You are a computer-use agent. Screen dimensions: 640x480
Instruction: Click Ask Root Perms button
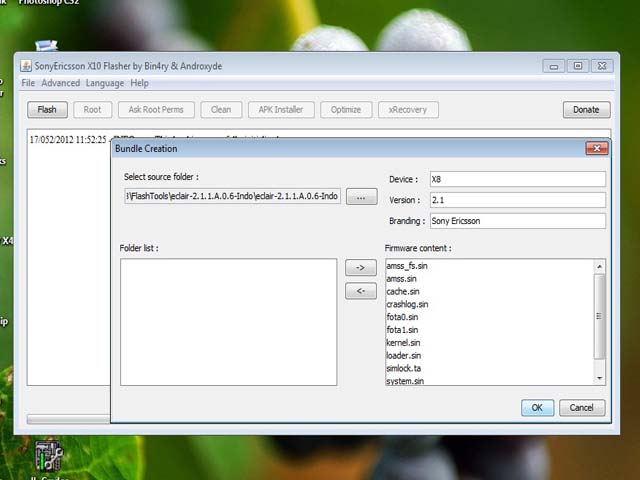coord(156,110)
